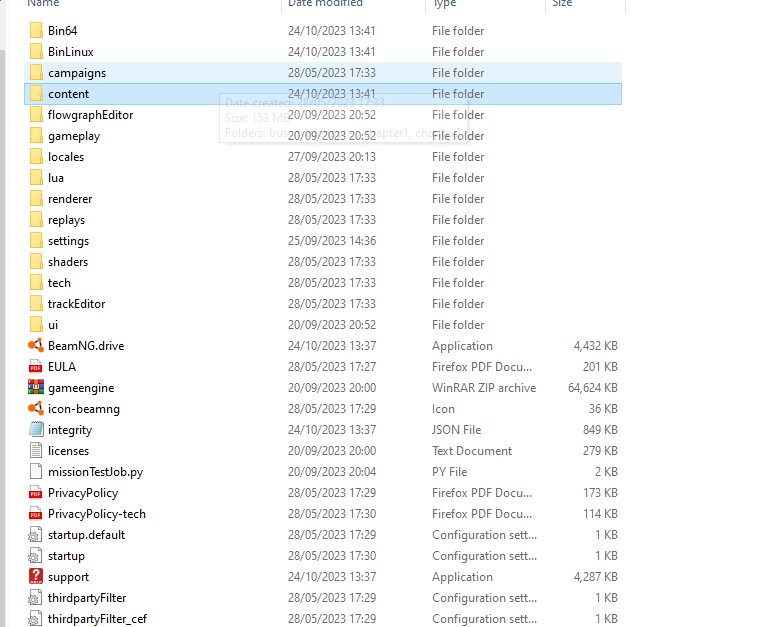Click the support application question-mark icon
The width and height of the screenshot is (761, 627).
coord(36,577)
